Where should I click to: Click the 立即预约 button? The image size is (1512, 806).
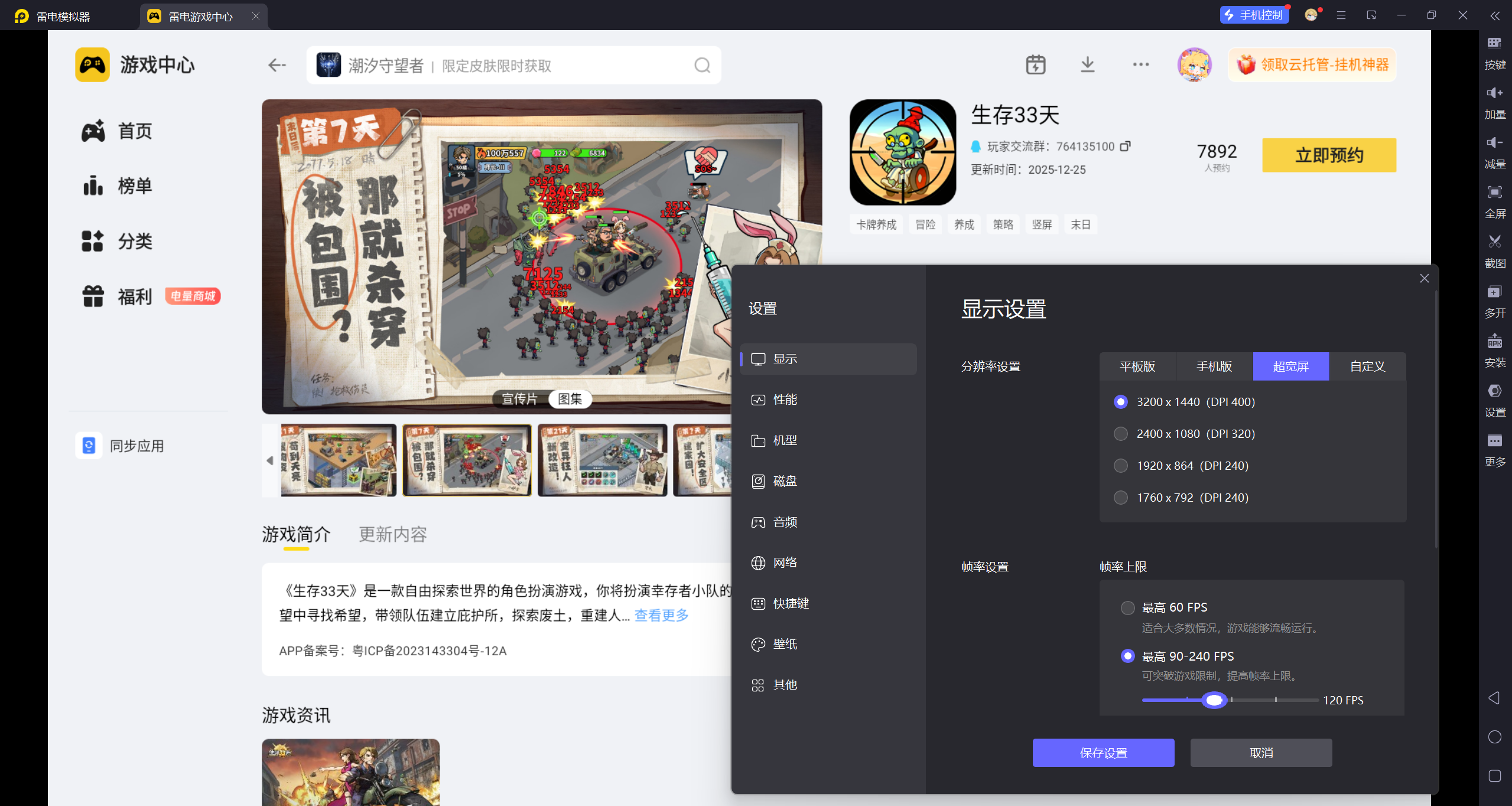tap(1329, 155)
